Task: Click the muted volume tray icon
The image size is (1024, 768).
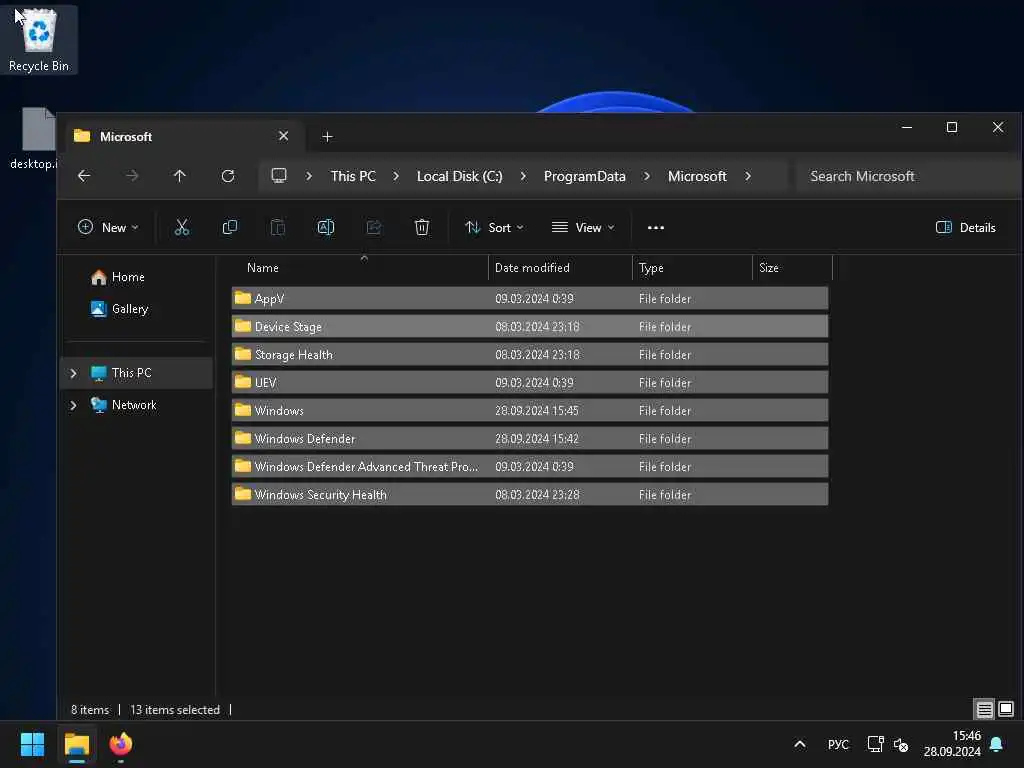Action: coord(901,744)
